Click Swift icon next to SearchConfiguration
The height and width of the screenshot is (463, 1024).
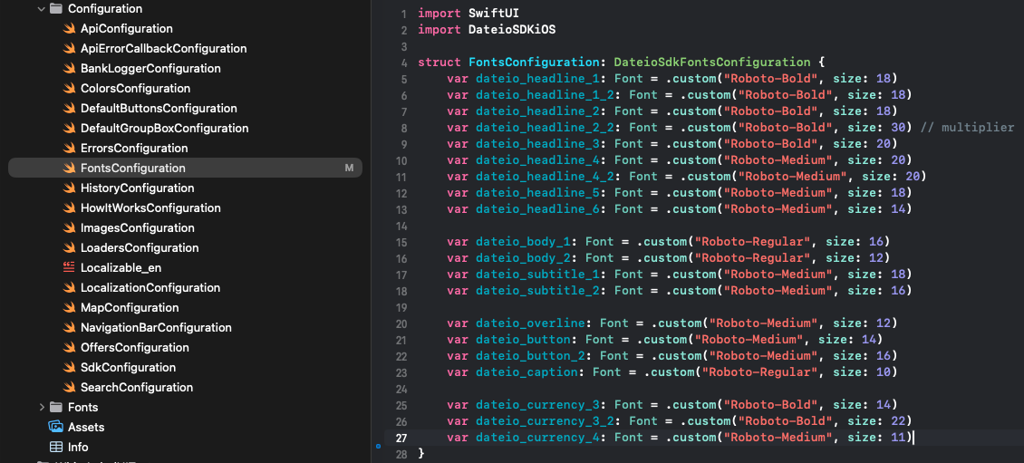pyautogui.click(x=69, y=387)
